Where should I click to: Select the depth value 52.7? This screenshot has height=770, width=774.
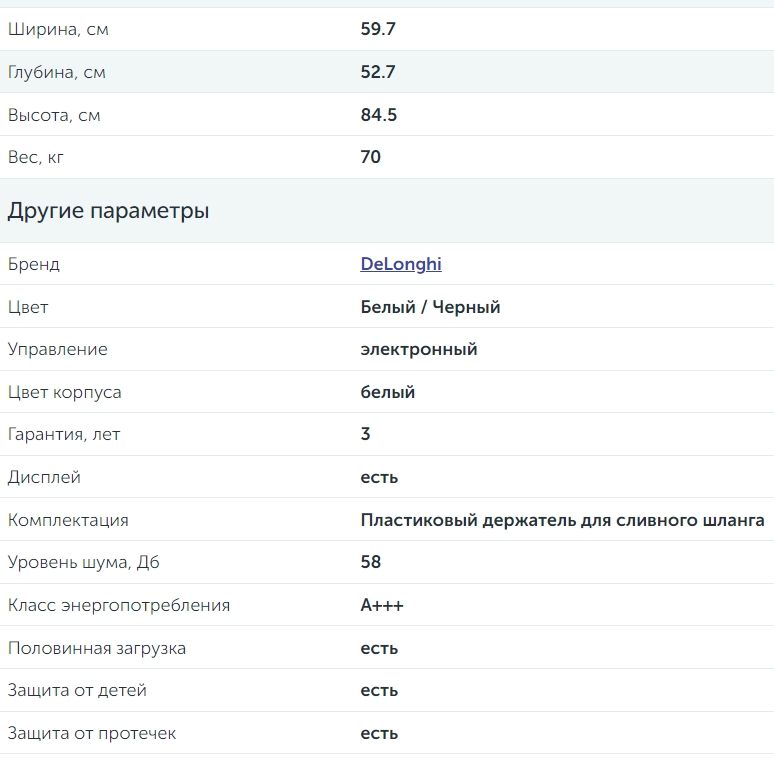coord(378,72)
